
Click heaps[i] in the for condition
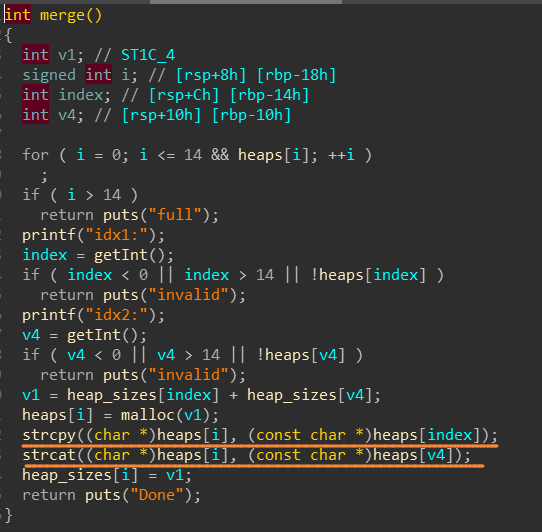point(273,155)
